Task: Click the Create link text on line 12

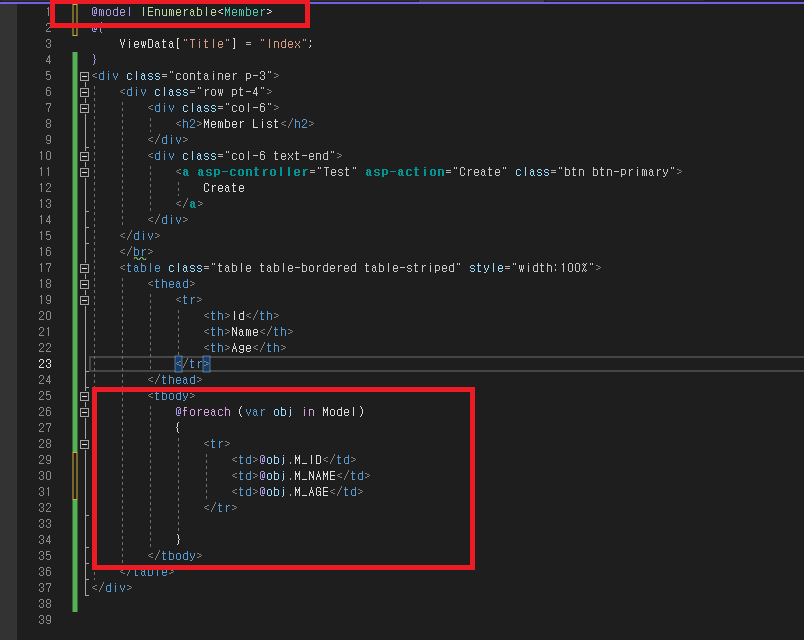Action: point(224,188)
